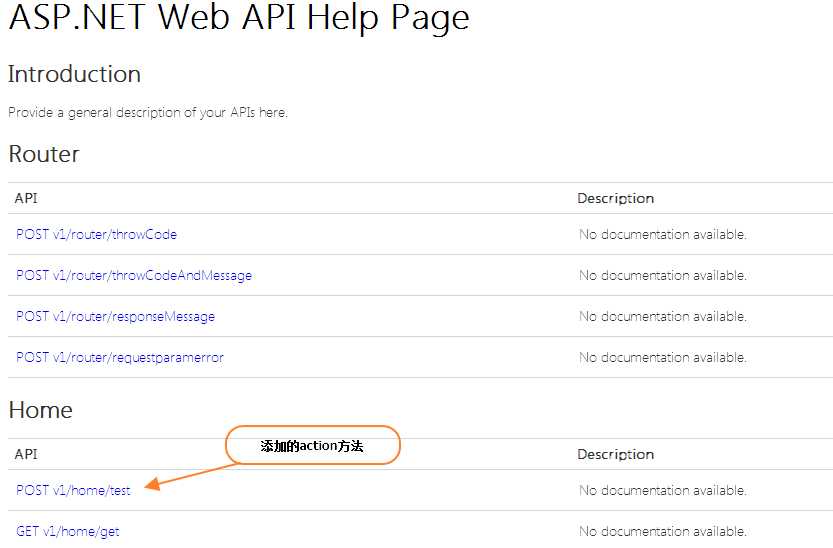Click the description text for the home/get row

pyautogui.click(x=662, y=532)
